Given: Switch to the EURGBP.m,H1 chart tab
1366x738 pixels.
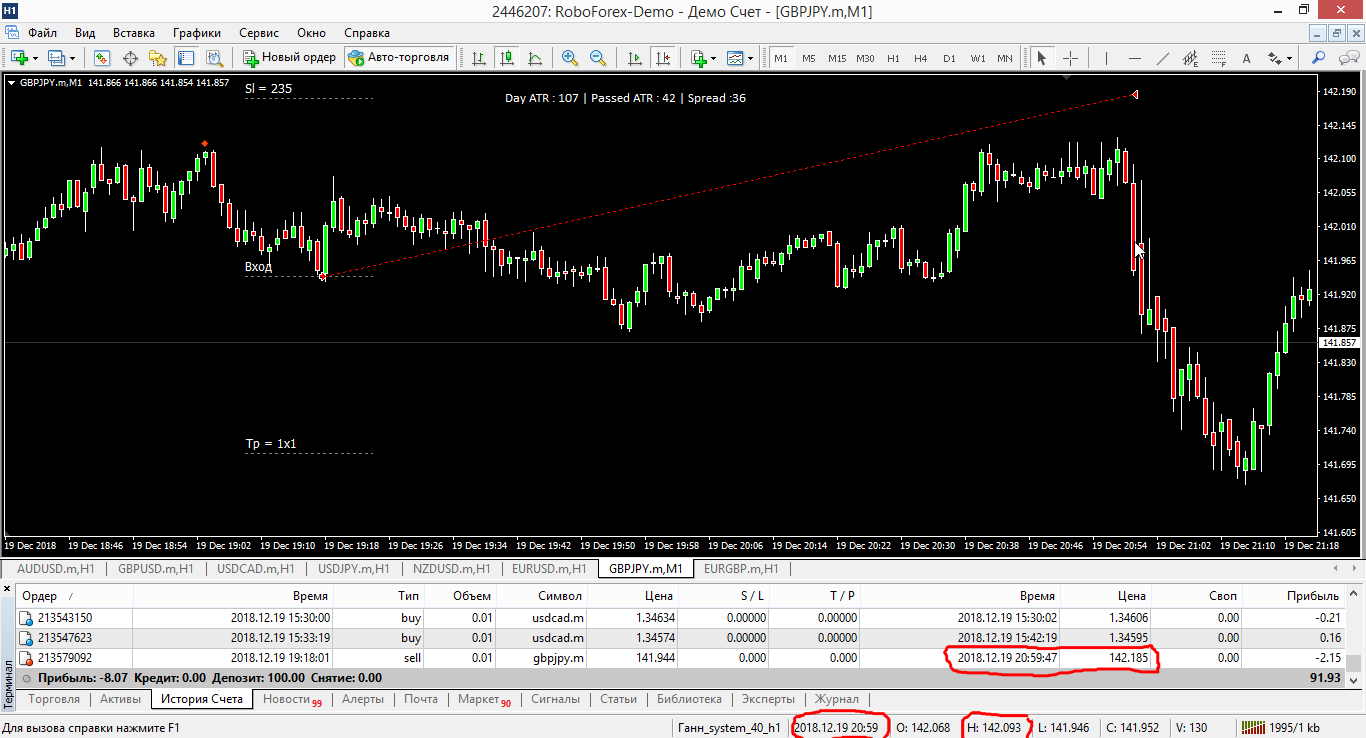Looking at the screenshot, I should [741, 569].
